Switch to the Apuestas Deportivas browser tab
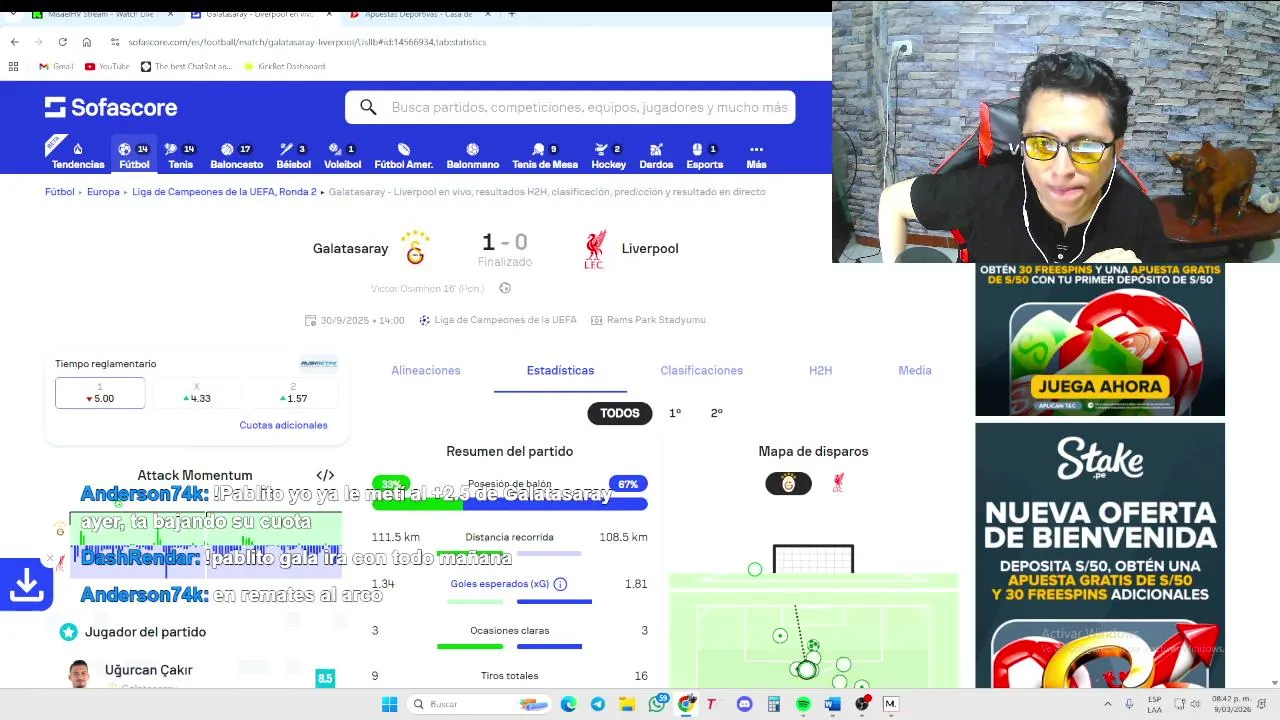The height and width of the screenshot is (720, 1280). click(418, 14)
